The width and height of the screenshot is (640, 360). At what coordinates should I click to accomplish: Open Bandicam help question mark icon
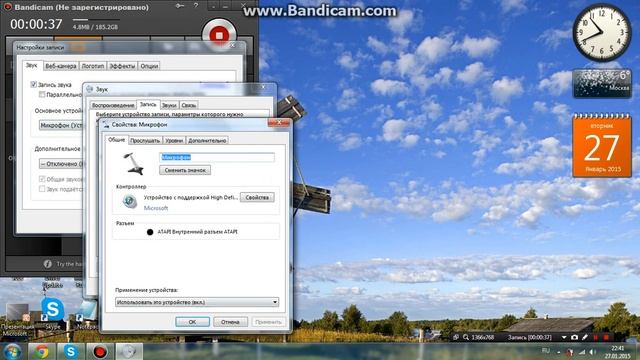(x=196, y=6)
